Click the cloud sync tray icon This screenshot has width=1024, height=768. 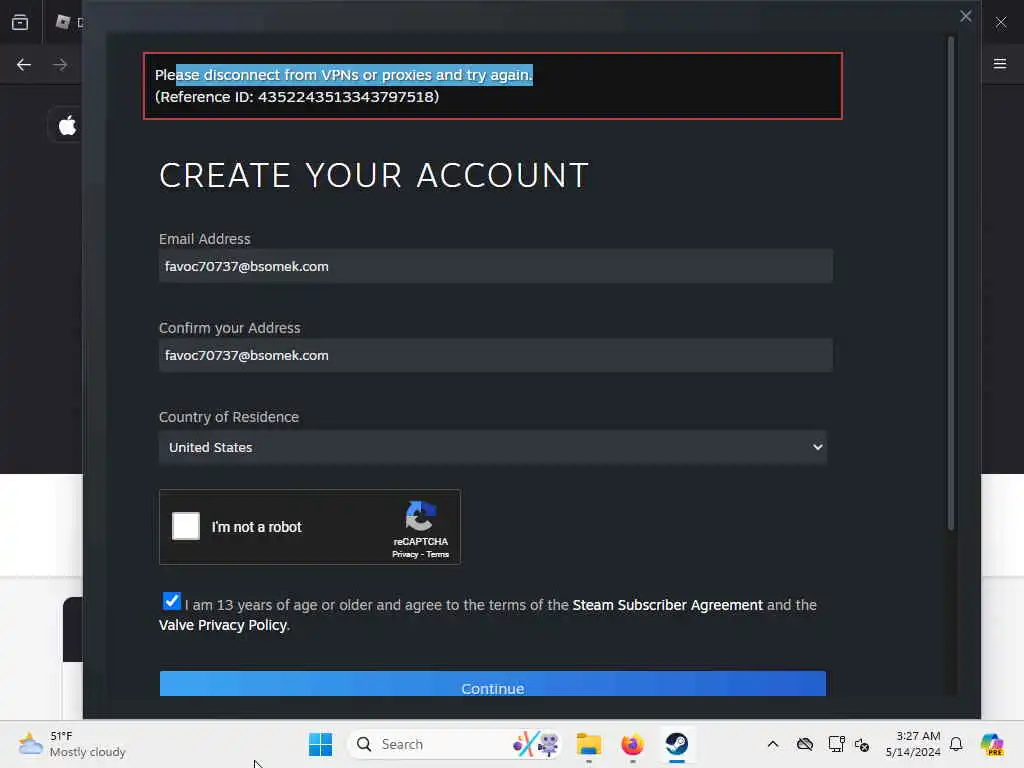805,744
